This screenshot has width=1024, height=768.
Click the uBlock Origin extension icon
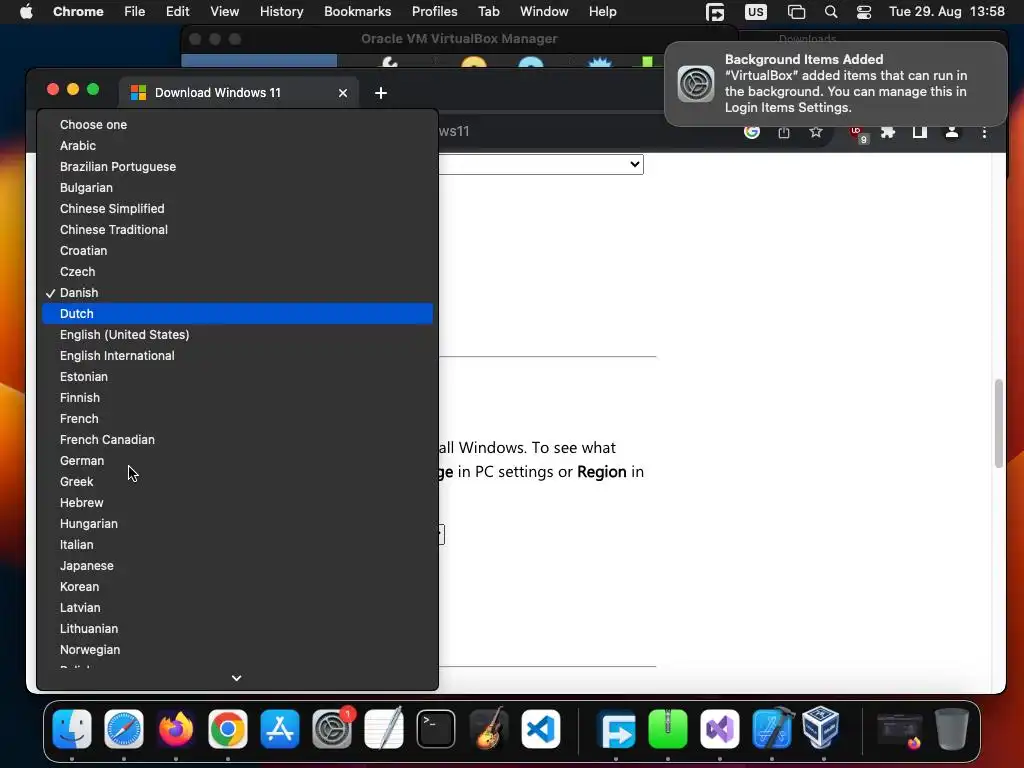coord(858,134)
